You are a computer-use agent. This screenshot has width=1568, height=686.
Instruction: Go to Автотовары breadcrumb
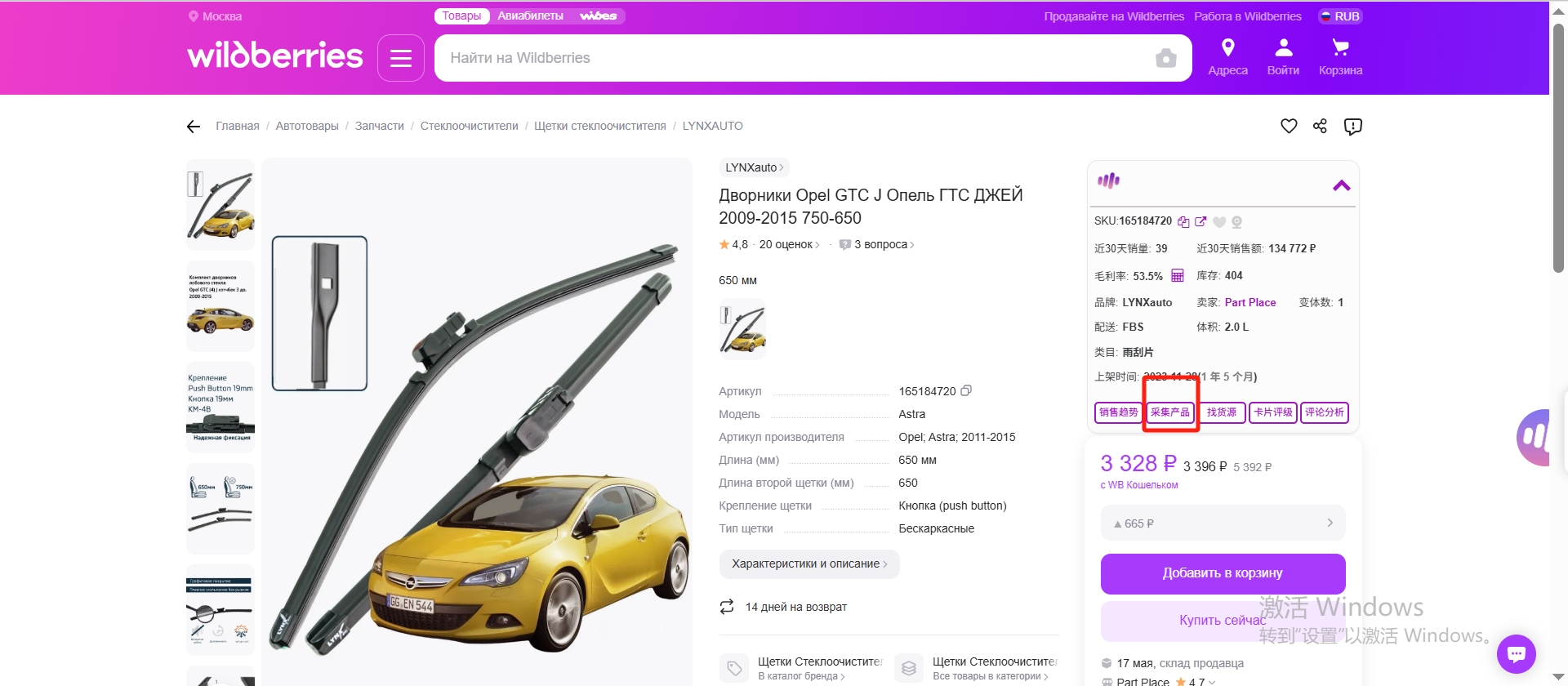[x=307, y=126]
